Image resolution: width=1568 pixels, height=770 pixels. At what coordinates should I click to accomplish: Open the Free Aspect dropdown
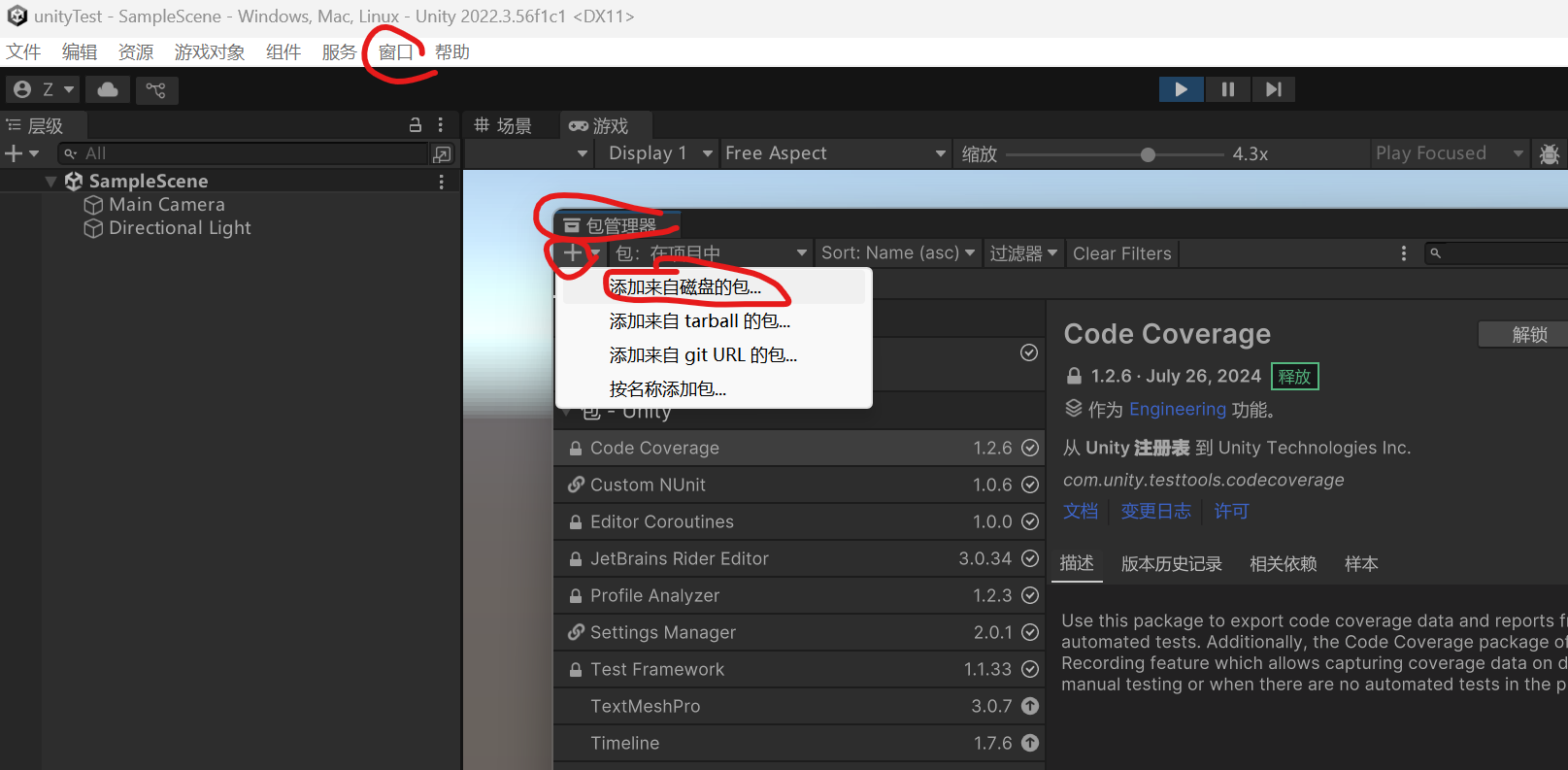pyautogui.click(x=835, y=153)
